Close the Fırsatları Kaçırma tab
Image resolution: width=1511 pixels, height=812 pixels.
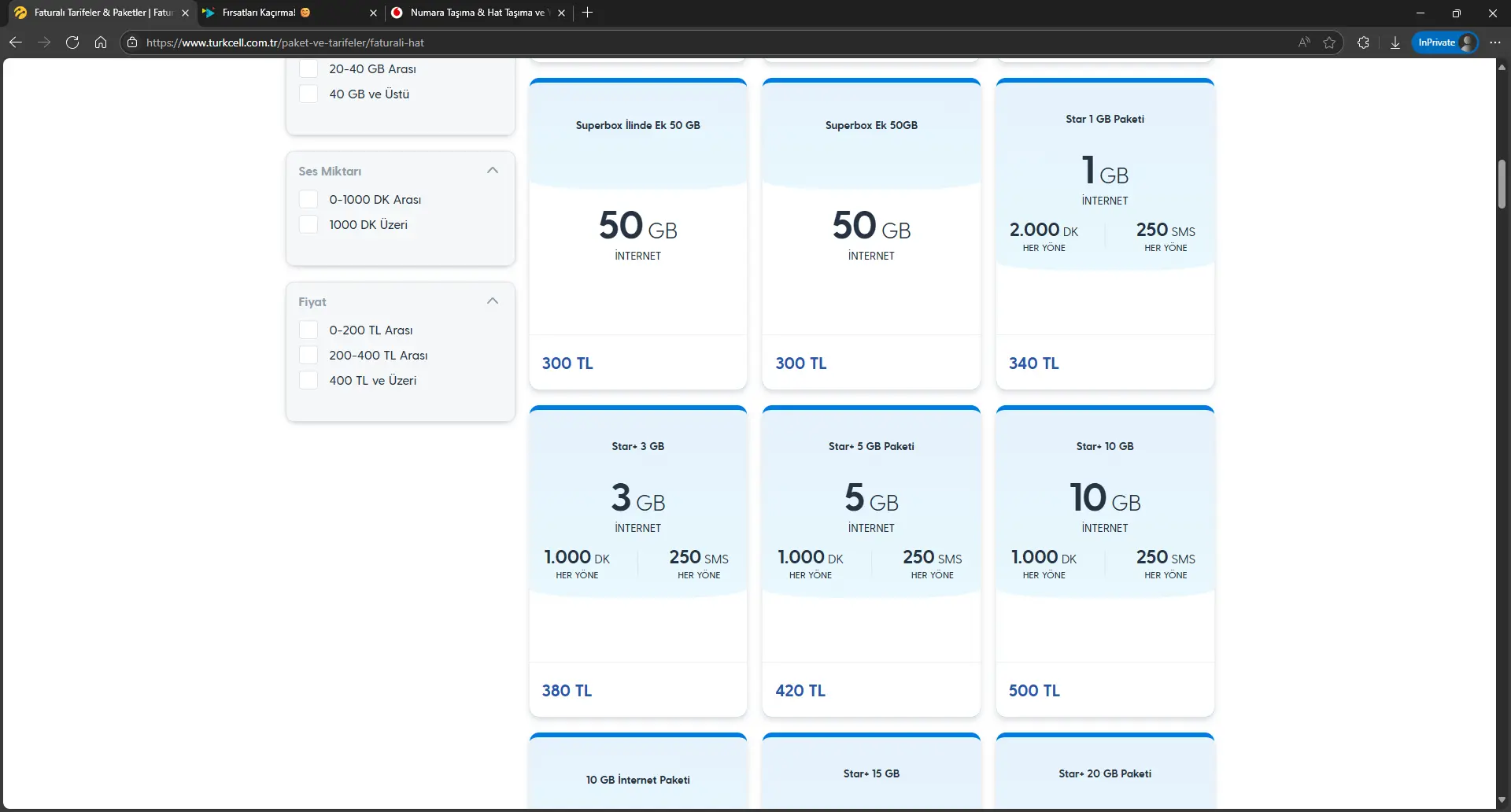pos(373,13)
